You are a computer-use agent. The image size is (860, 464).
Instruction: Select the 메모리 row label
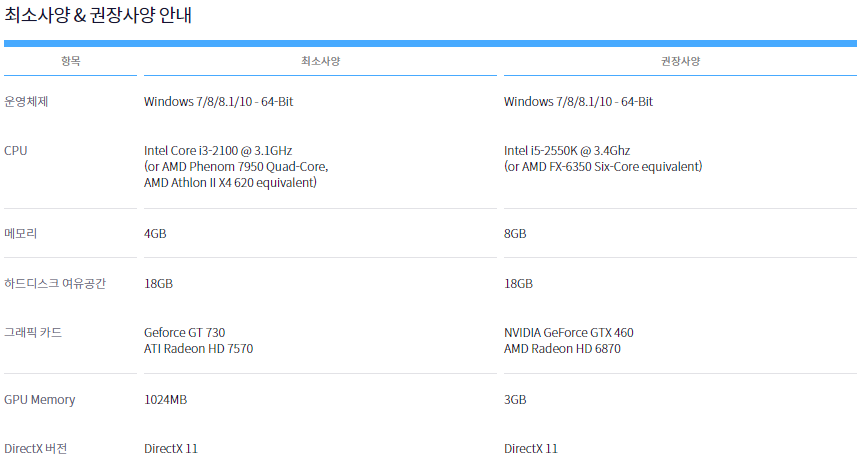(x=21, y=233)
